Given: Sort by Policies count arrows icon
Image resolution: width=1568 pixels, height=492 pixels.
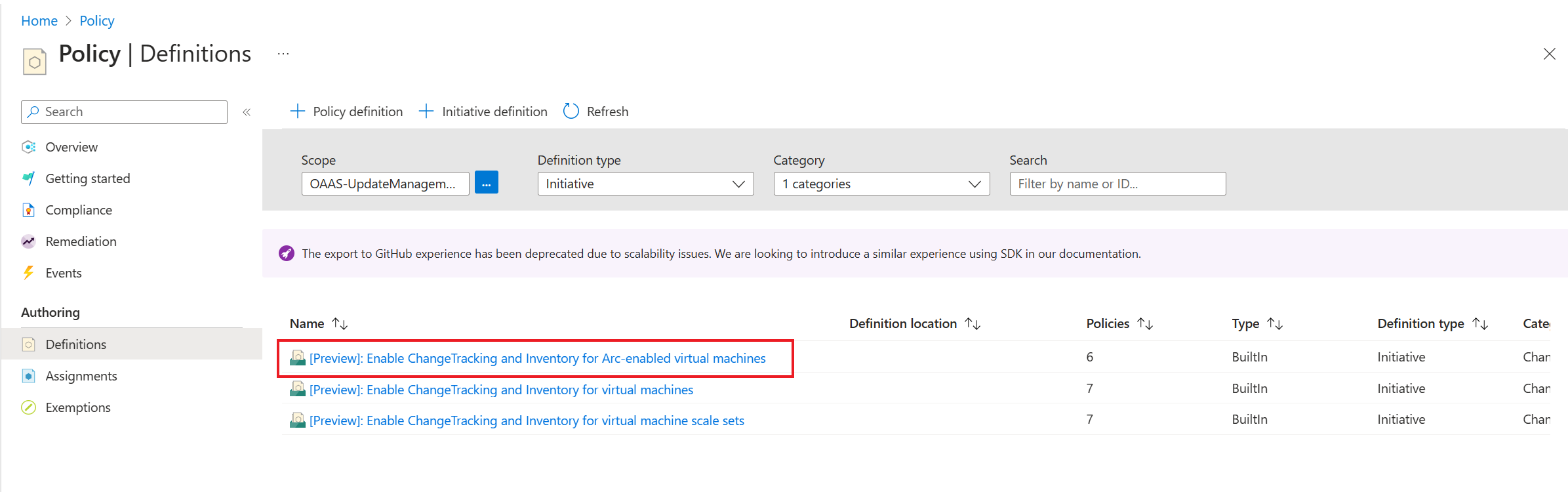Looking at the screenshot, I should (x=1145, y=323).
